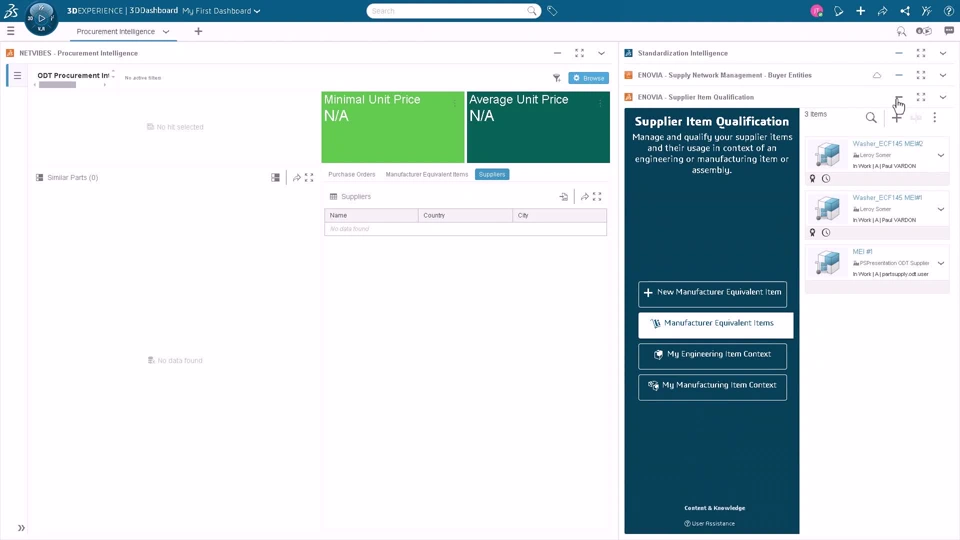
Task: Click New Manufacturer Equivalent Item button
Action: pos(712,293)
